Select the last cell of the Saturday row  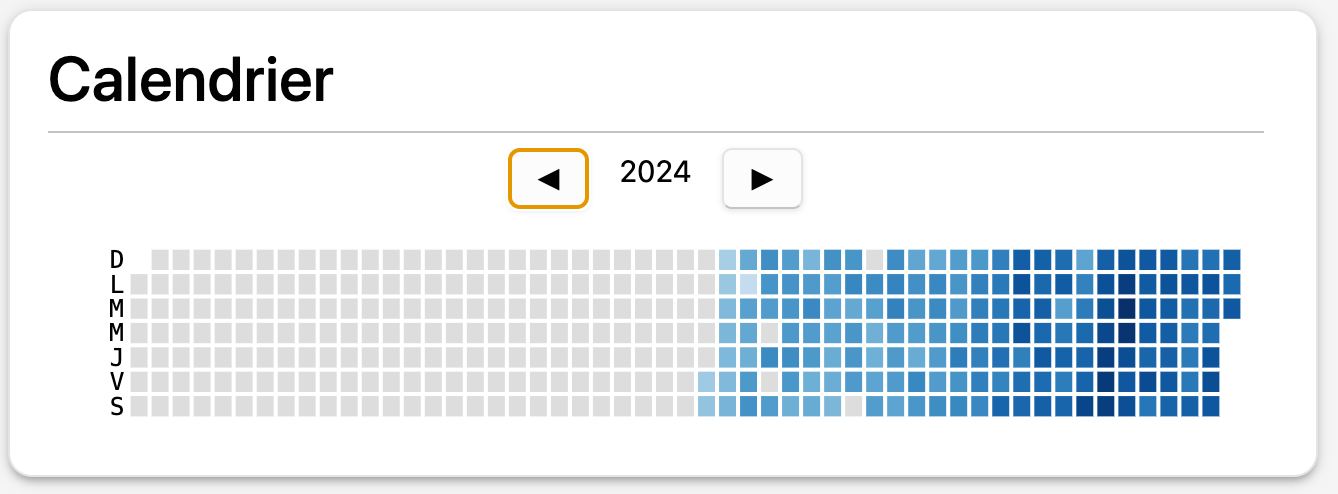pyautogui.click(x=1210, y=406)
